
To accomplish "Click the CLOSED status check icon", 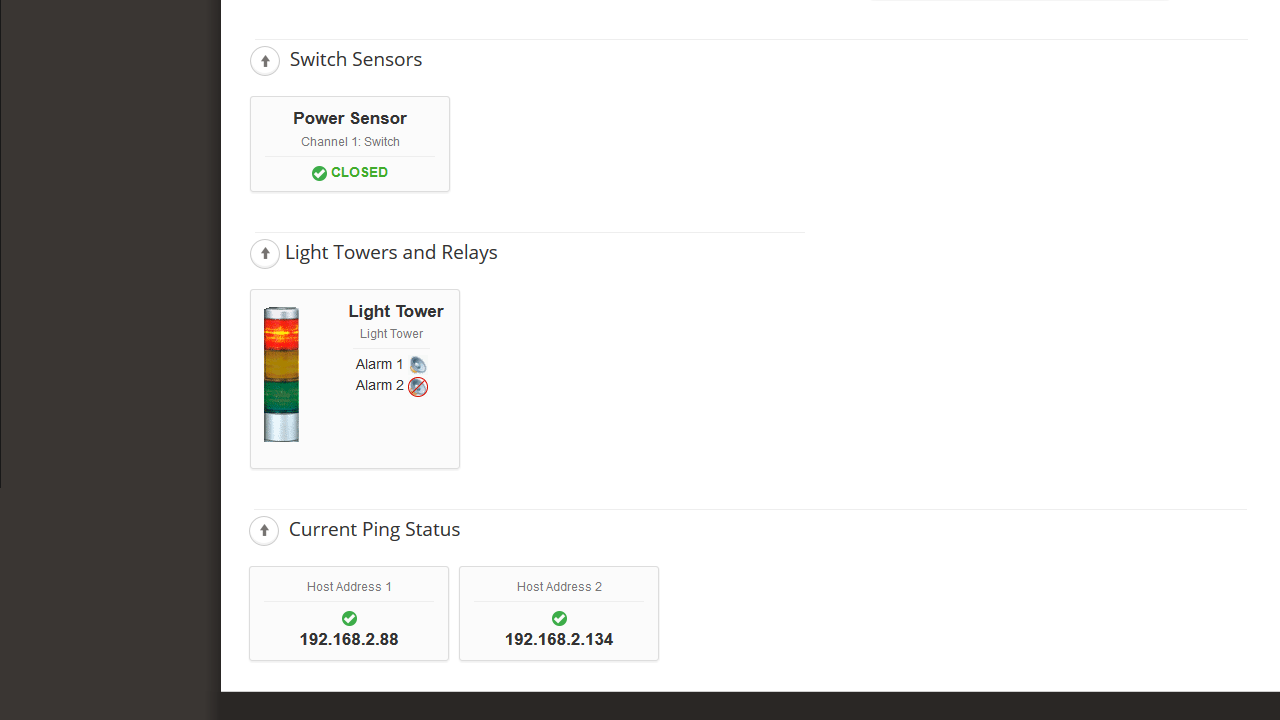I will click(x=319, y=173).
